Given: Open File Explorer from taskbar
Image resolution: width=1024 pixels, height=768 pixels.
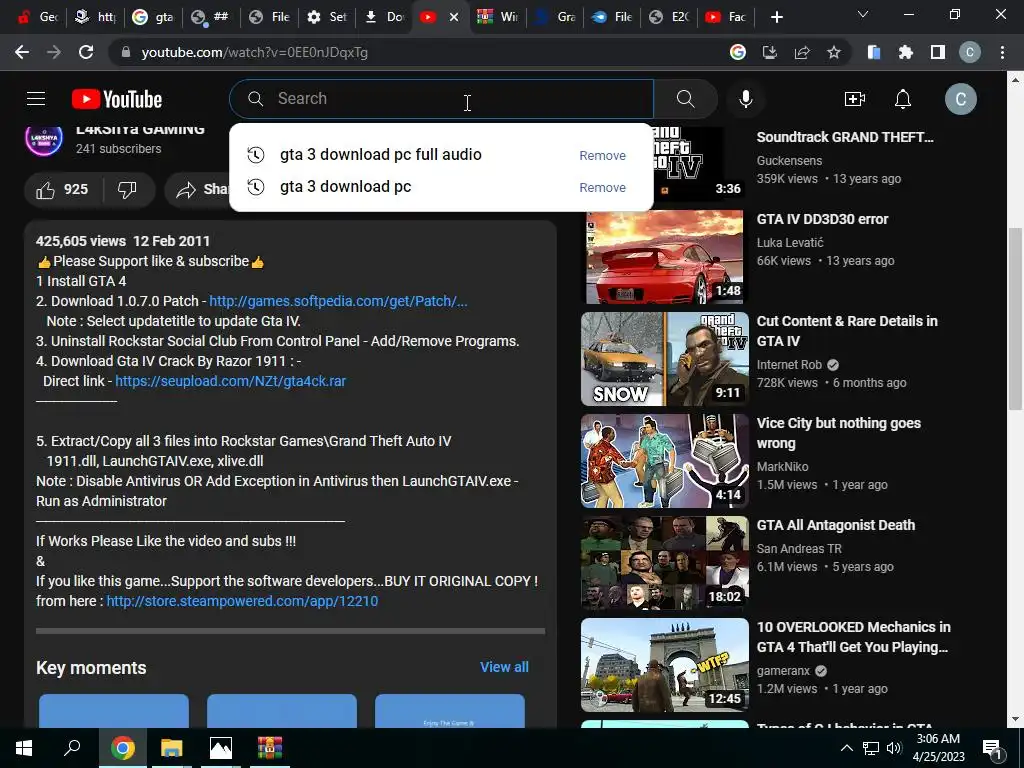Looking at the screenshot, I should 172,748.
